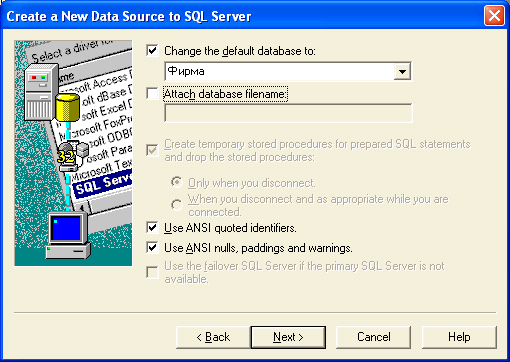Uncheck Change the default database to
Image resolution: width=510 pixels, height=362 pixels.
(x=152, y=51)
